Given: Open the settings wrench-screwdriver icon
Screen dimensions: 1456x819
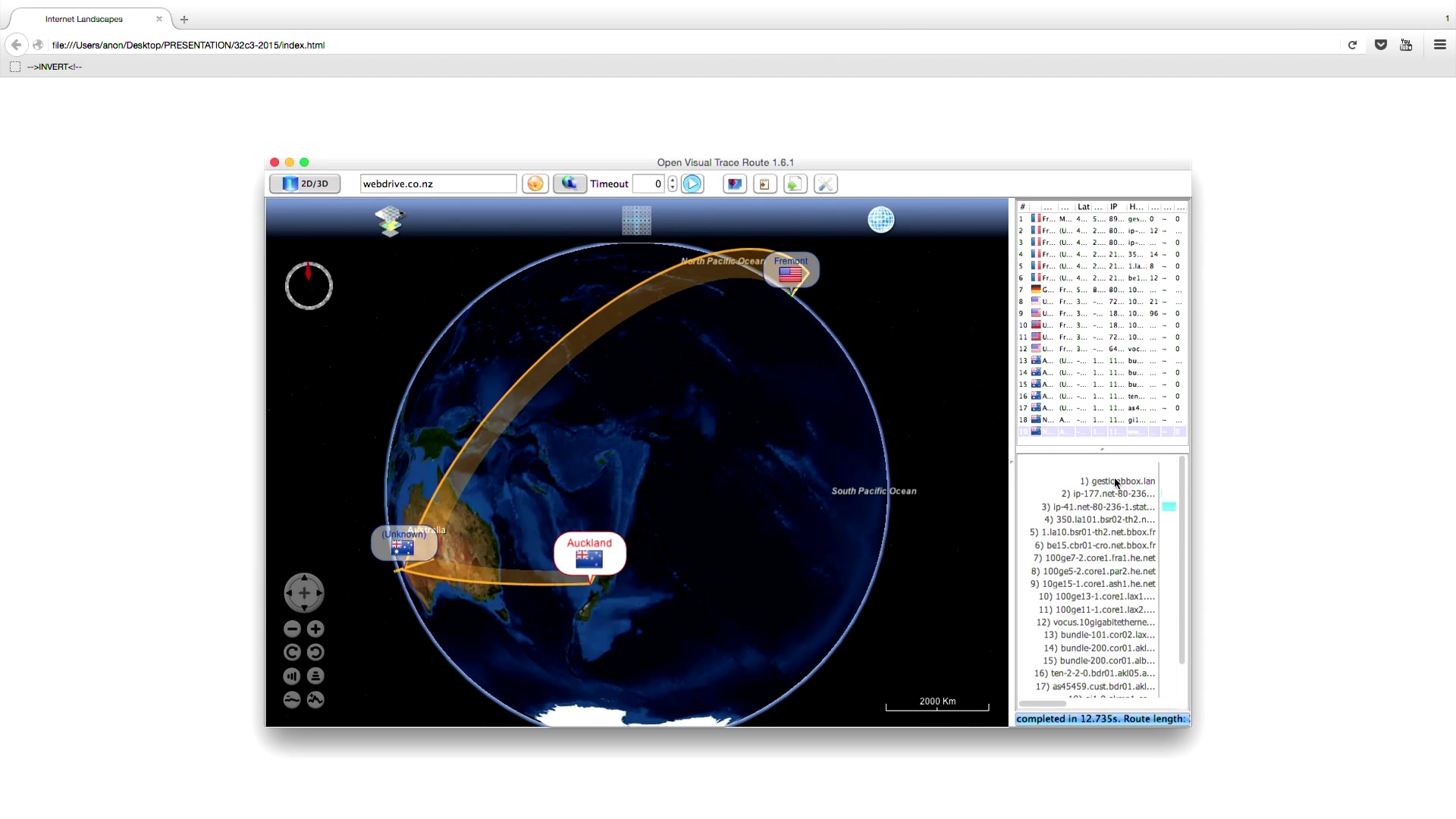Looking at the screenshot, I should coord(826,184).
